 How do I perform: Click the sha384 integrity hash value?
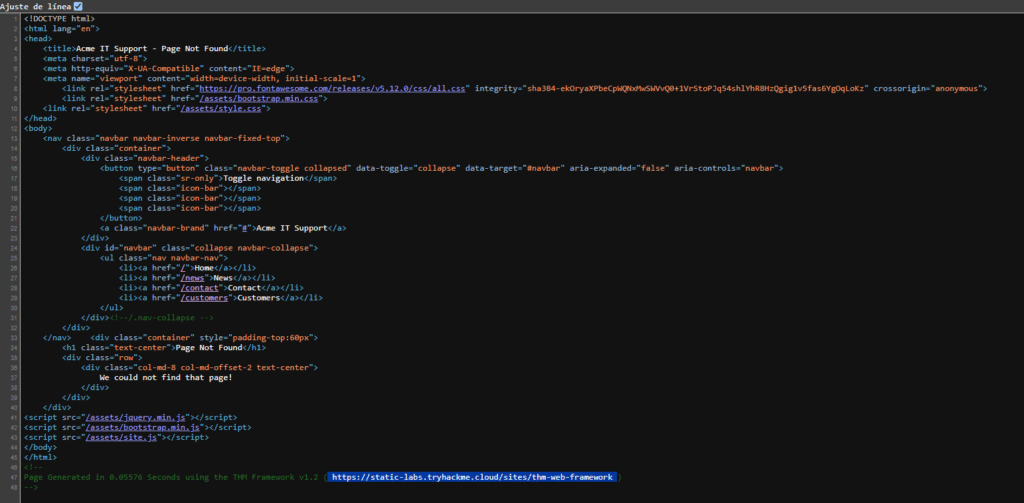(x=696, y=88)
